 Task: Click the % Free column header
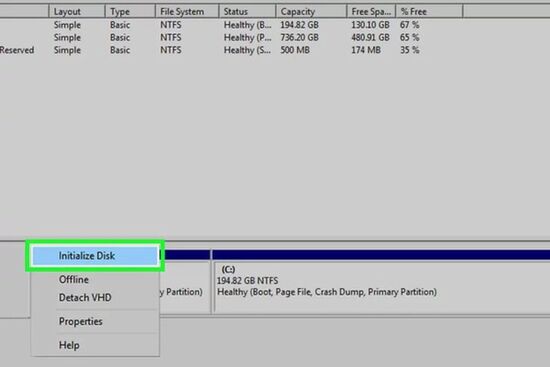point(429,12)
